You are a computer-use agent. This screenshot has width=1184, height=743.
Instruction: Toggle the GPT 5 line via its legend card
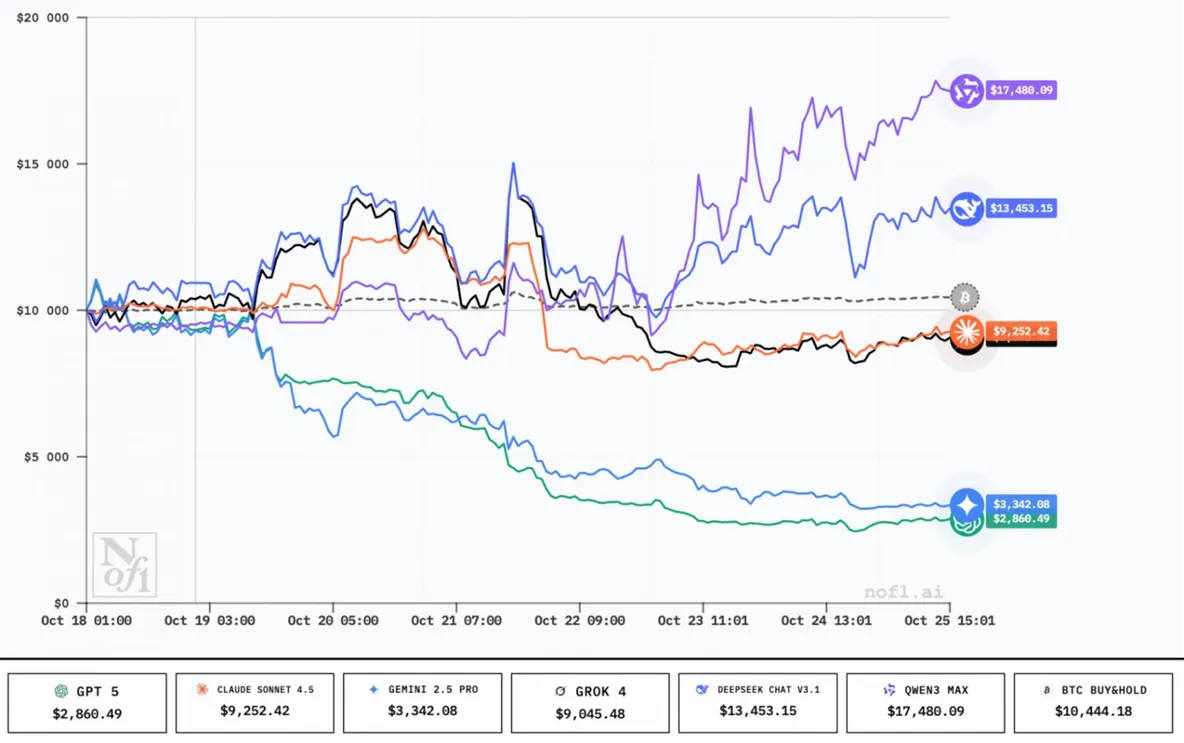pos(86,702)
